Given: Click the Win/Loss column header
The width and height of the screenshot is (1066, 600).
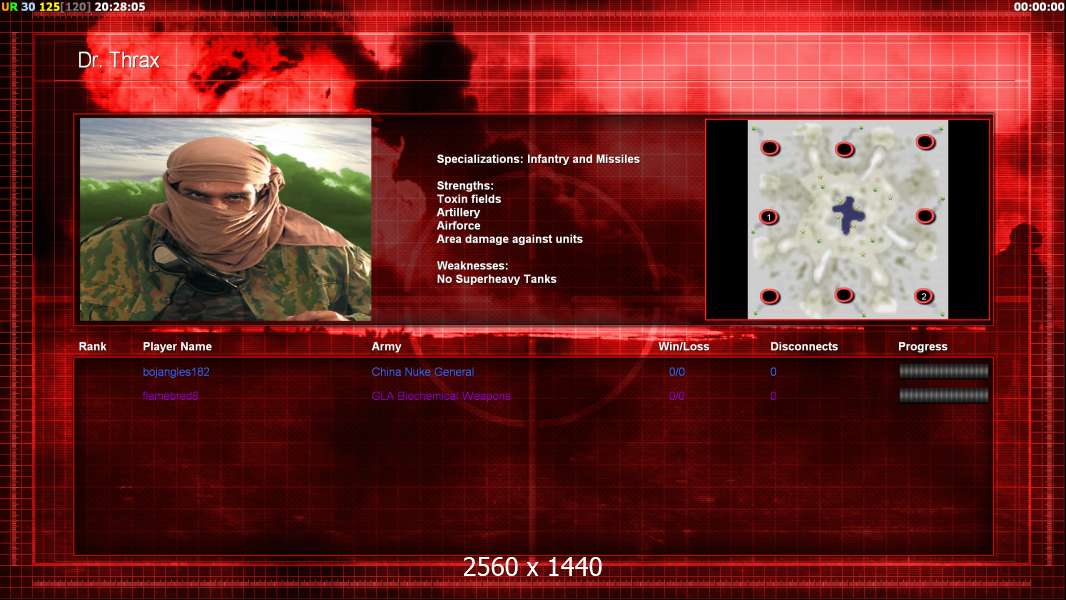Looking at the screenshot, I should (x=683, y=347).
